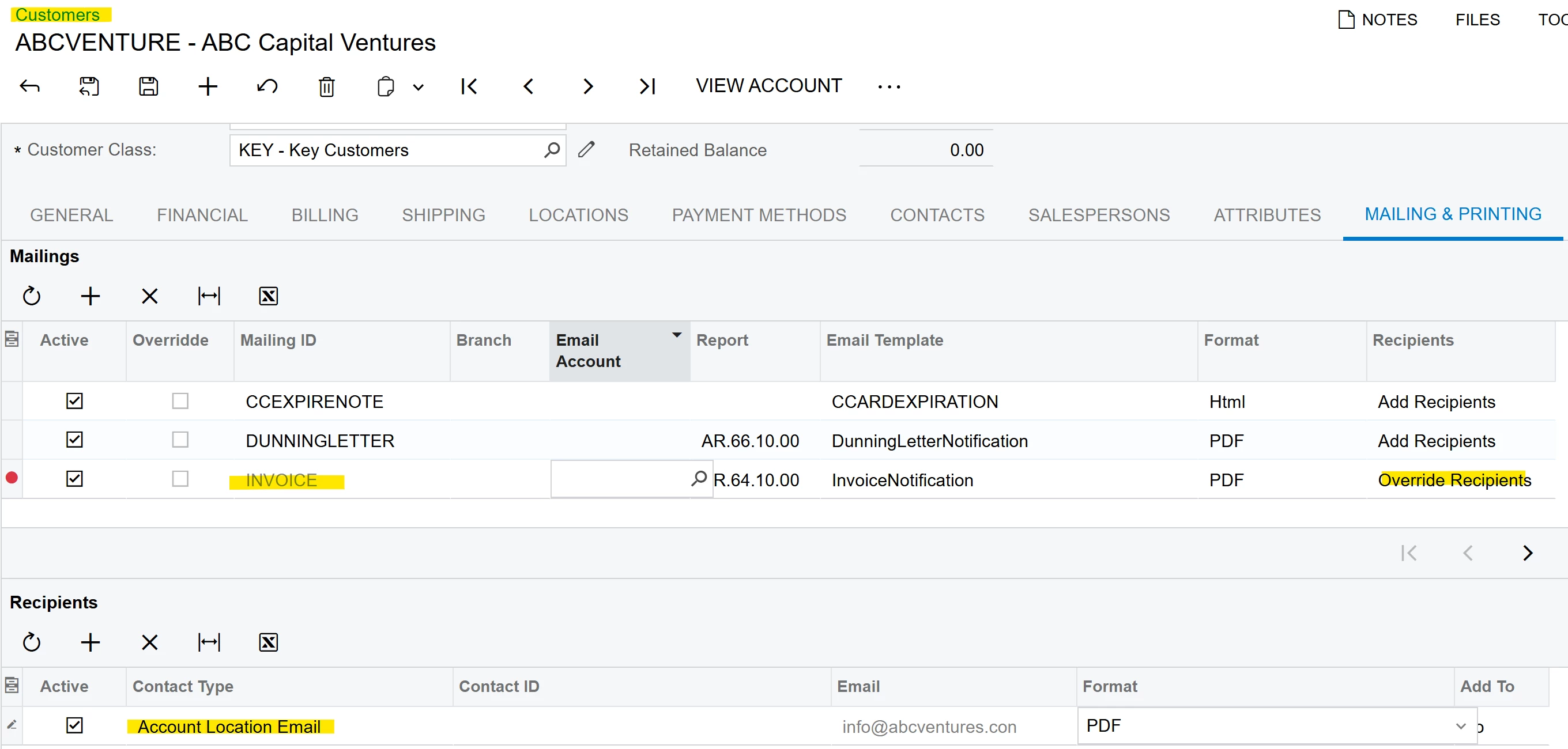
Task: Open the PDF Format dropdown in Recipients
Action: (x=1460, y=726)
